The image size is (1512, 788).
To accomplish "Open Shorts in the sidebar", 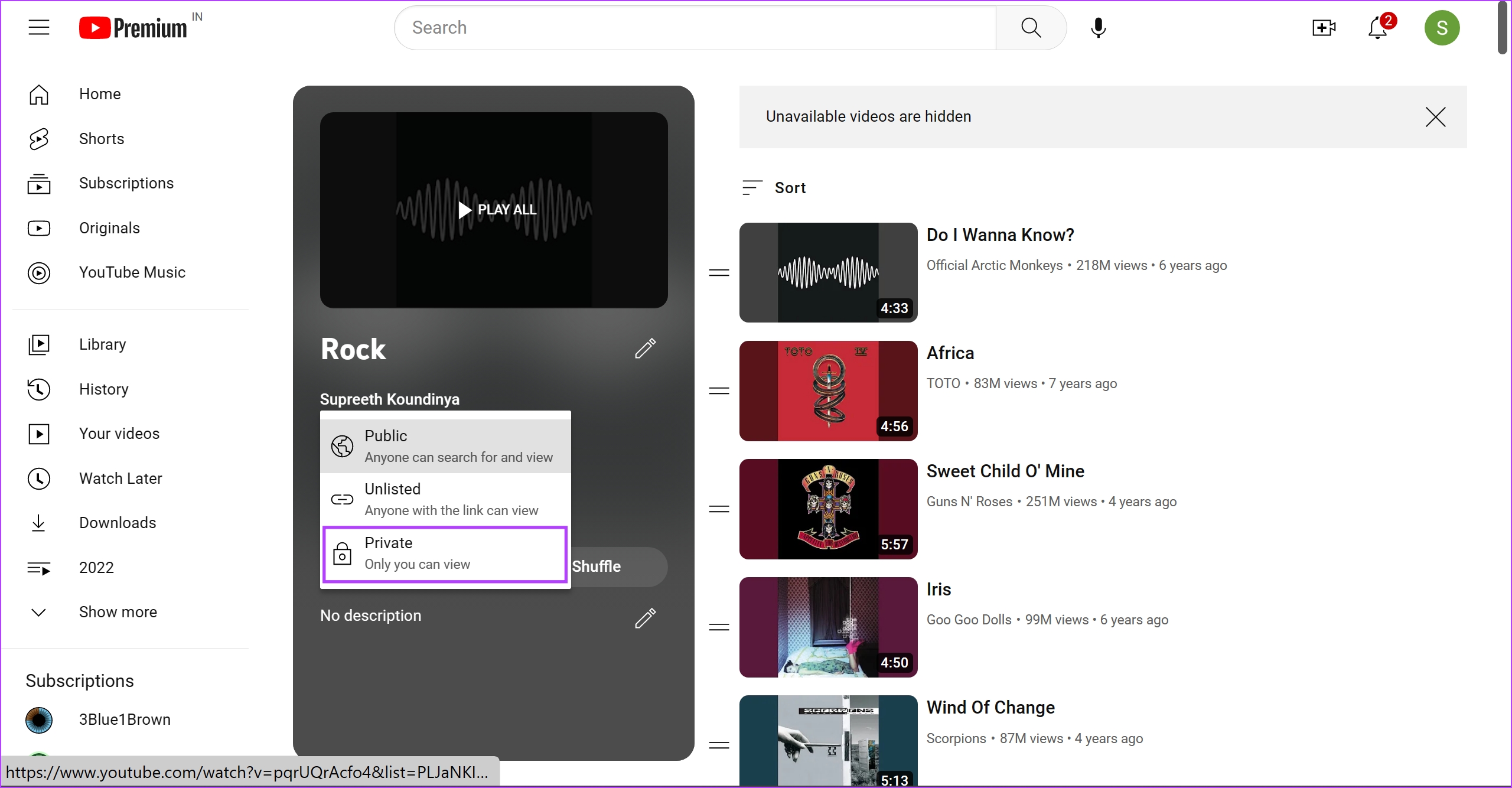I will coord(102,139).
